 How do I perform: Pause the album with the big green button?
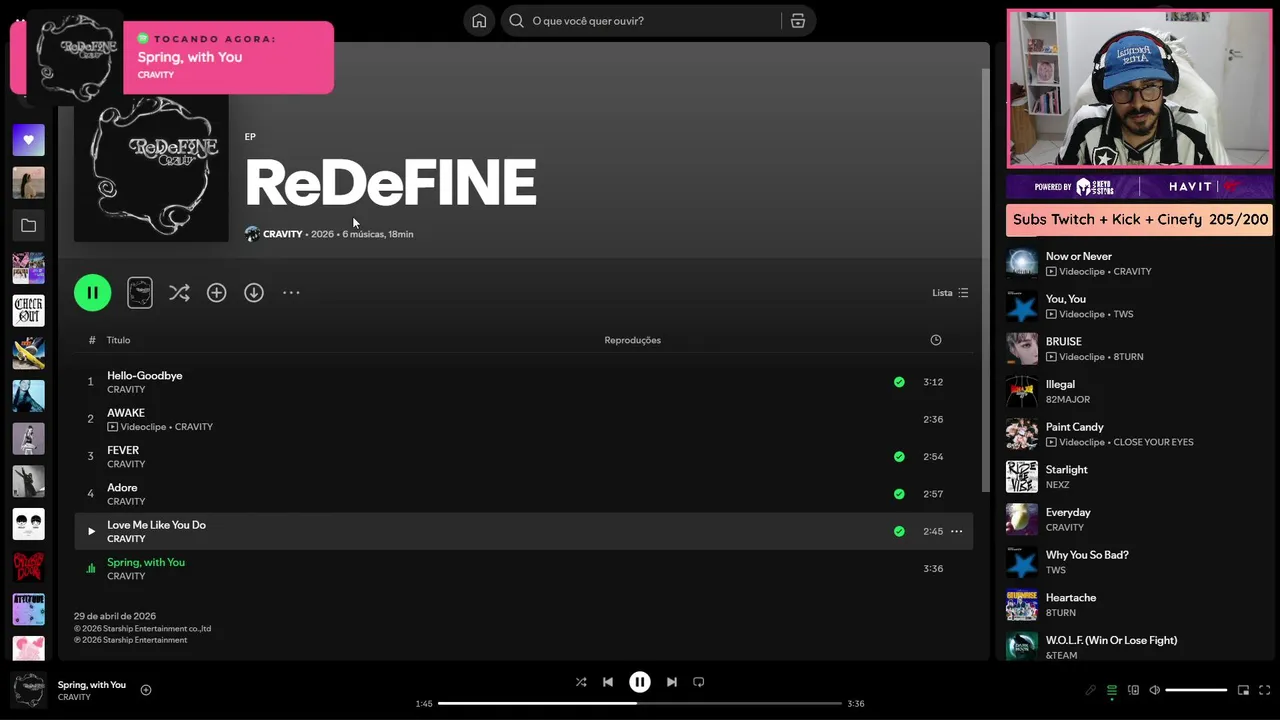pyautogui.click(x=92, y=293)
